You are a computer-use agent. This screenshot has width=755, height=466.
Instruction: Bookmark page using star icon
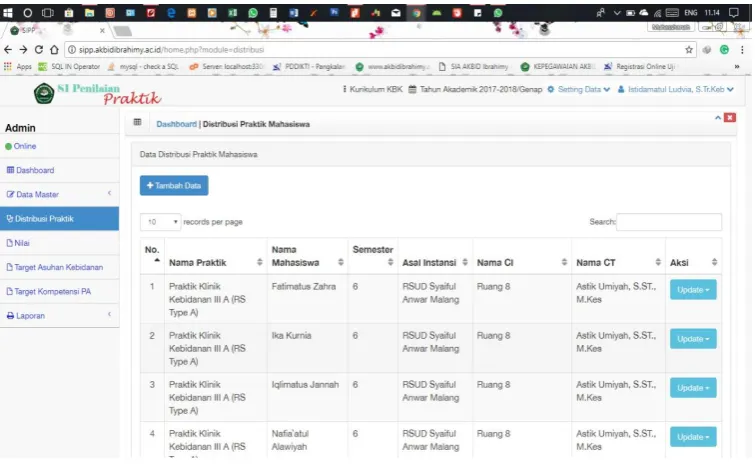689,50
